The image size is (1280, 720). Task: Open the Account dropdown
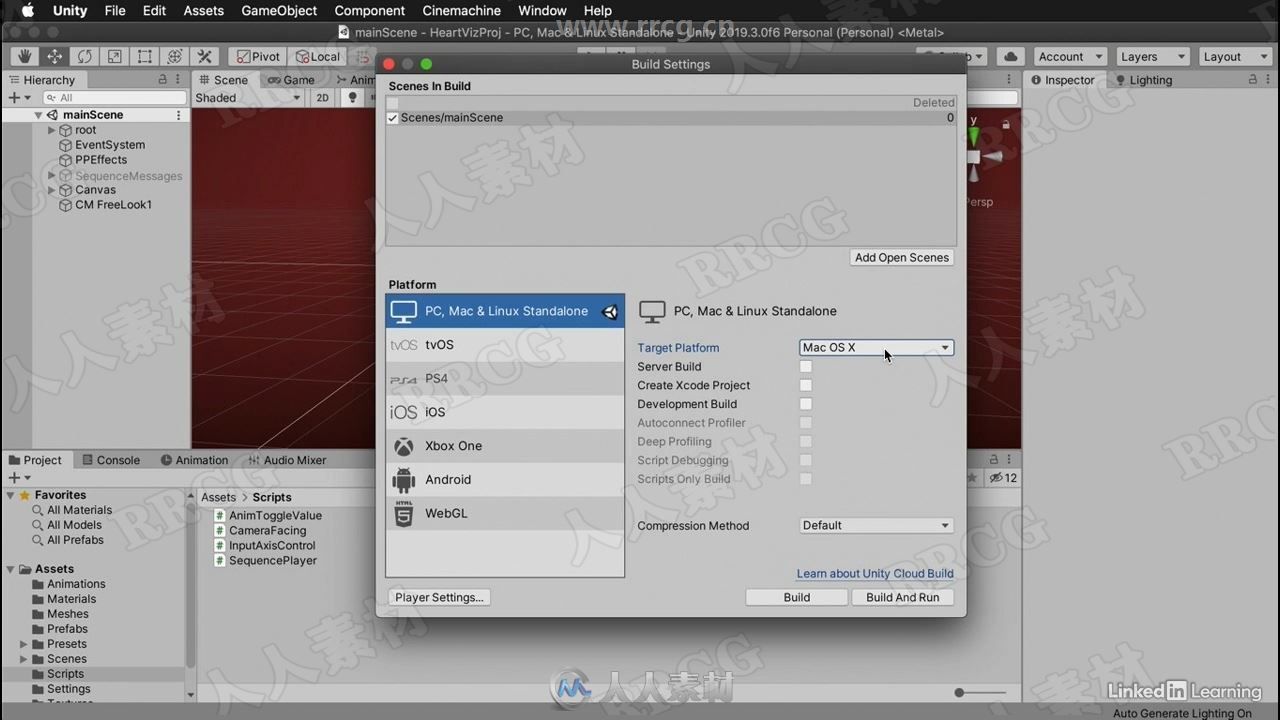pyautogui.click(x=1069, y=57)
